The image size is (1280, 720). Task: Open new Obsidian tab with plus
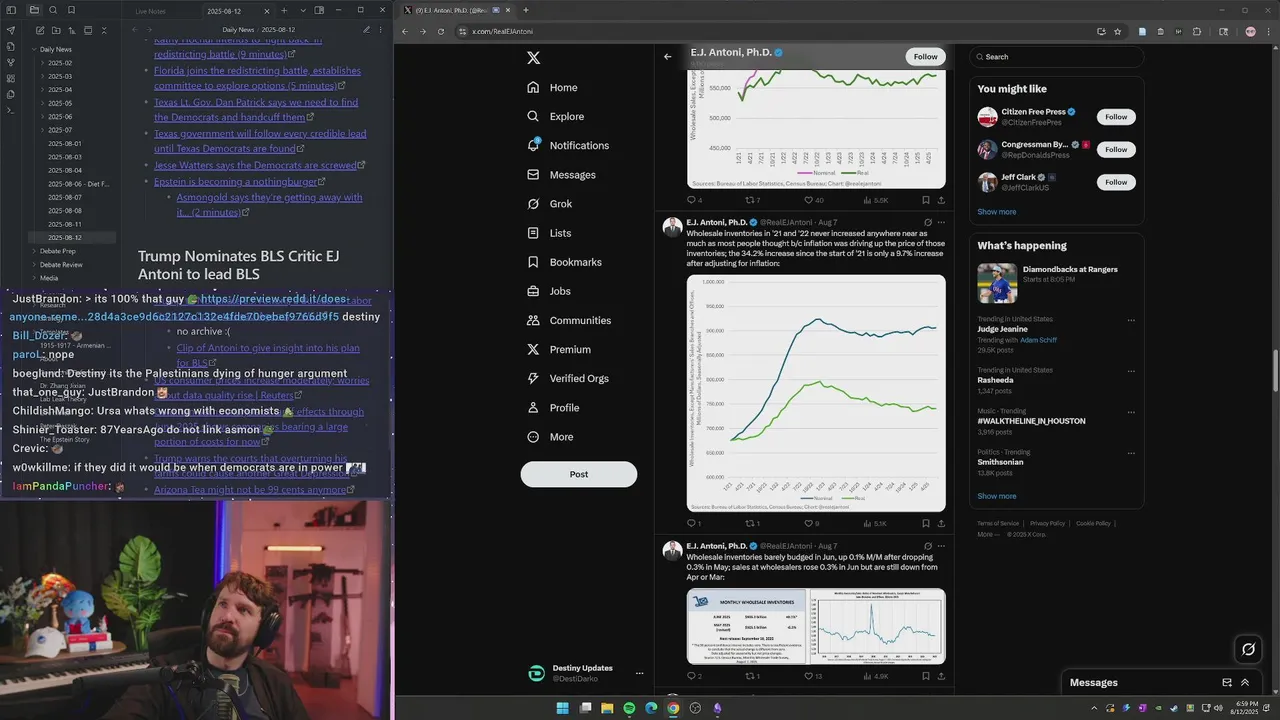(284, 10)
